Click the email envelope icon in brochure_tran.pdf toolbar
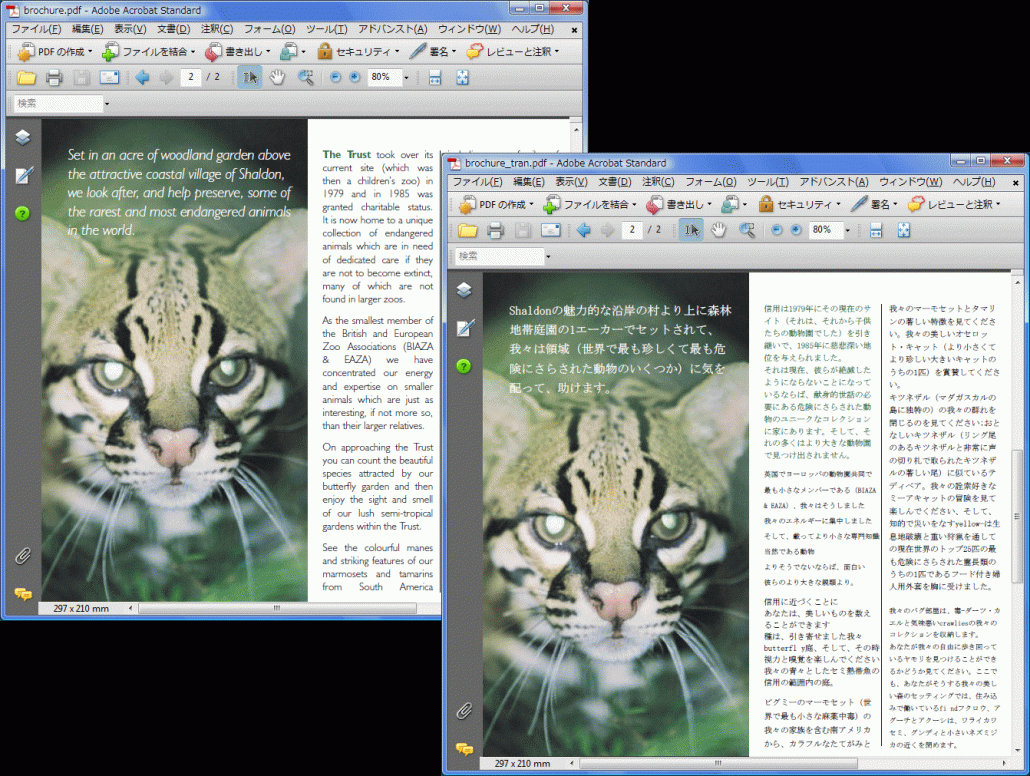Screen dimensions: 1030x776 click(551, 231)
